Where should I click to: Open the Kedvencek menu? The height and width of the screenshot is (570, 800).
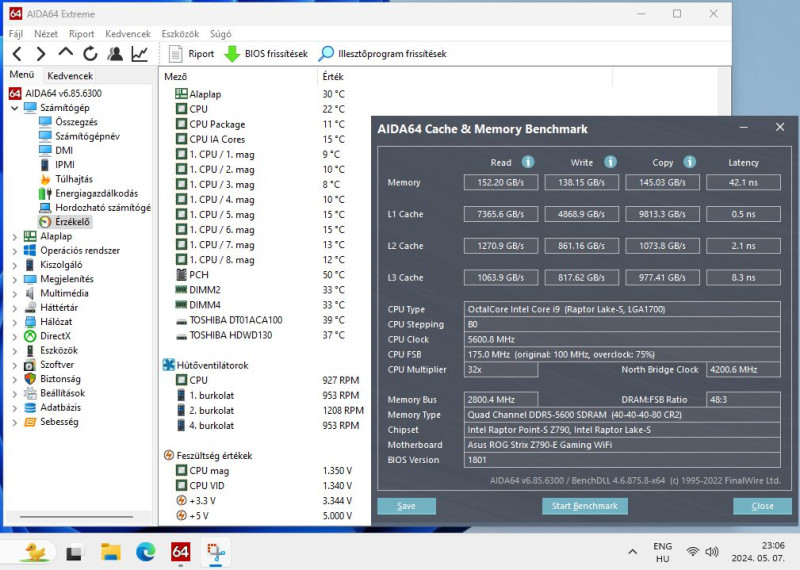pos(128,34)
